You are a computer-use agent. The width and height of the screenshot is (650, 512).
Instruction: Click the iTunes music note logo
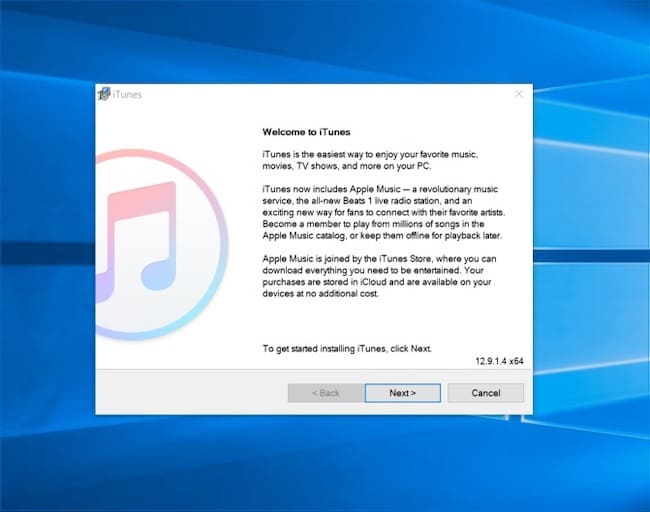pos(161,244)
